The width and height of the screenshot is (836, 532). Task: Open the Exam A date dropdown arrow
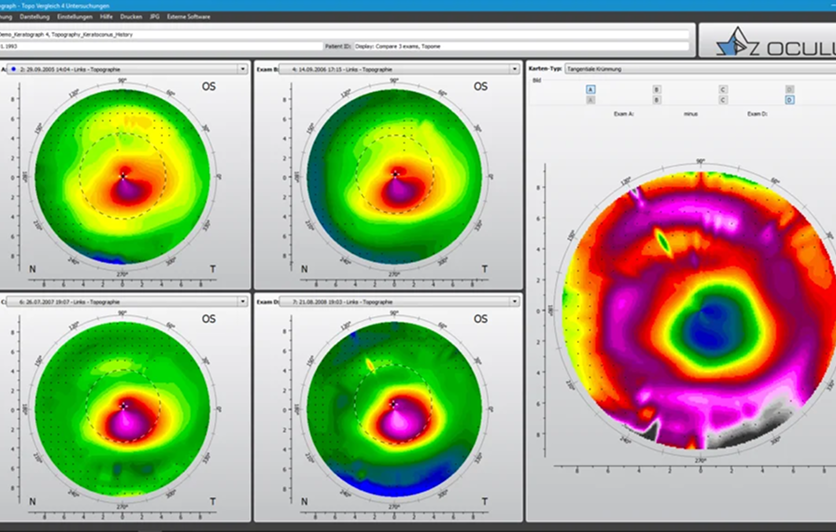(243, 69)
